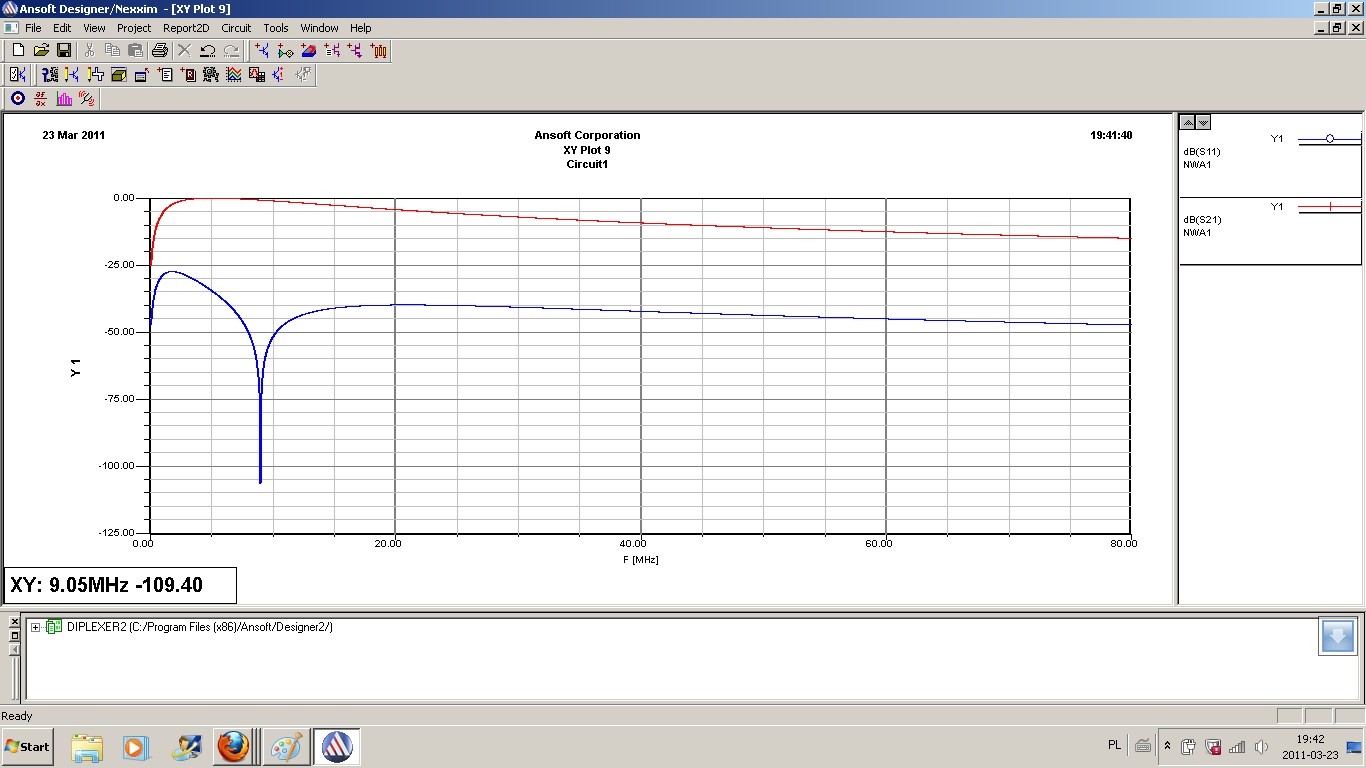Open the Circuit menu

point(236,28)
